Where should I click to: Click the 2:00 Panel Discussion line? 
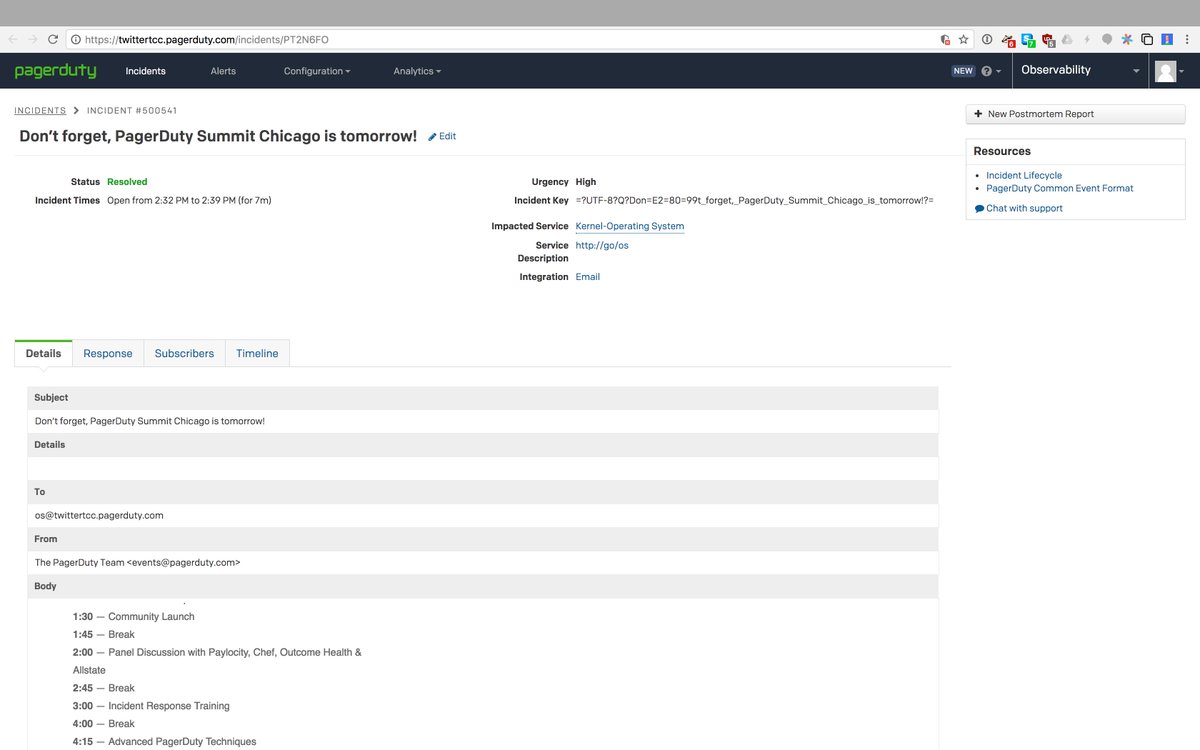coord(217,652)
